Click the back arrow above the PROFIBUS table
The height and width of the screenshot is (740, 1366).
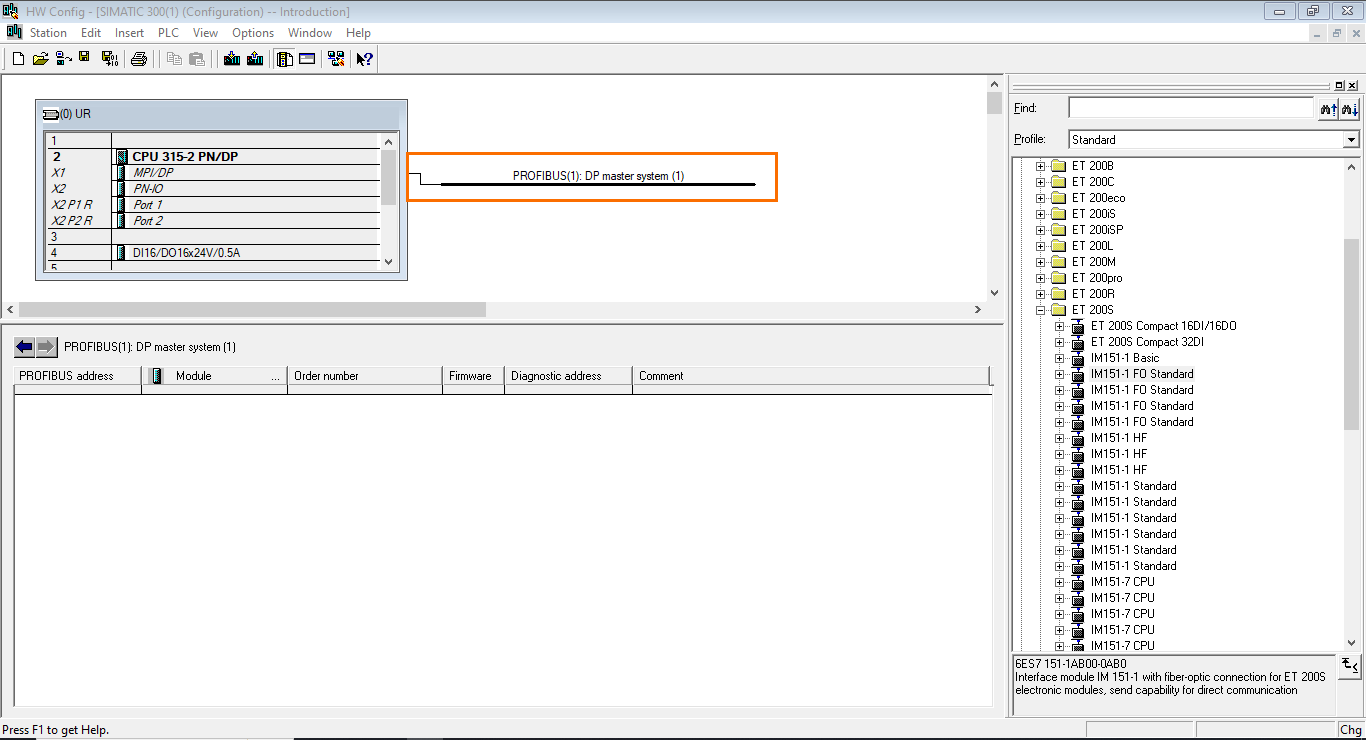(22, 346)
